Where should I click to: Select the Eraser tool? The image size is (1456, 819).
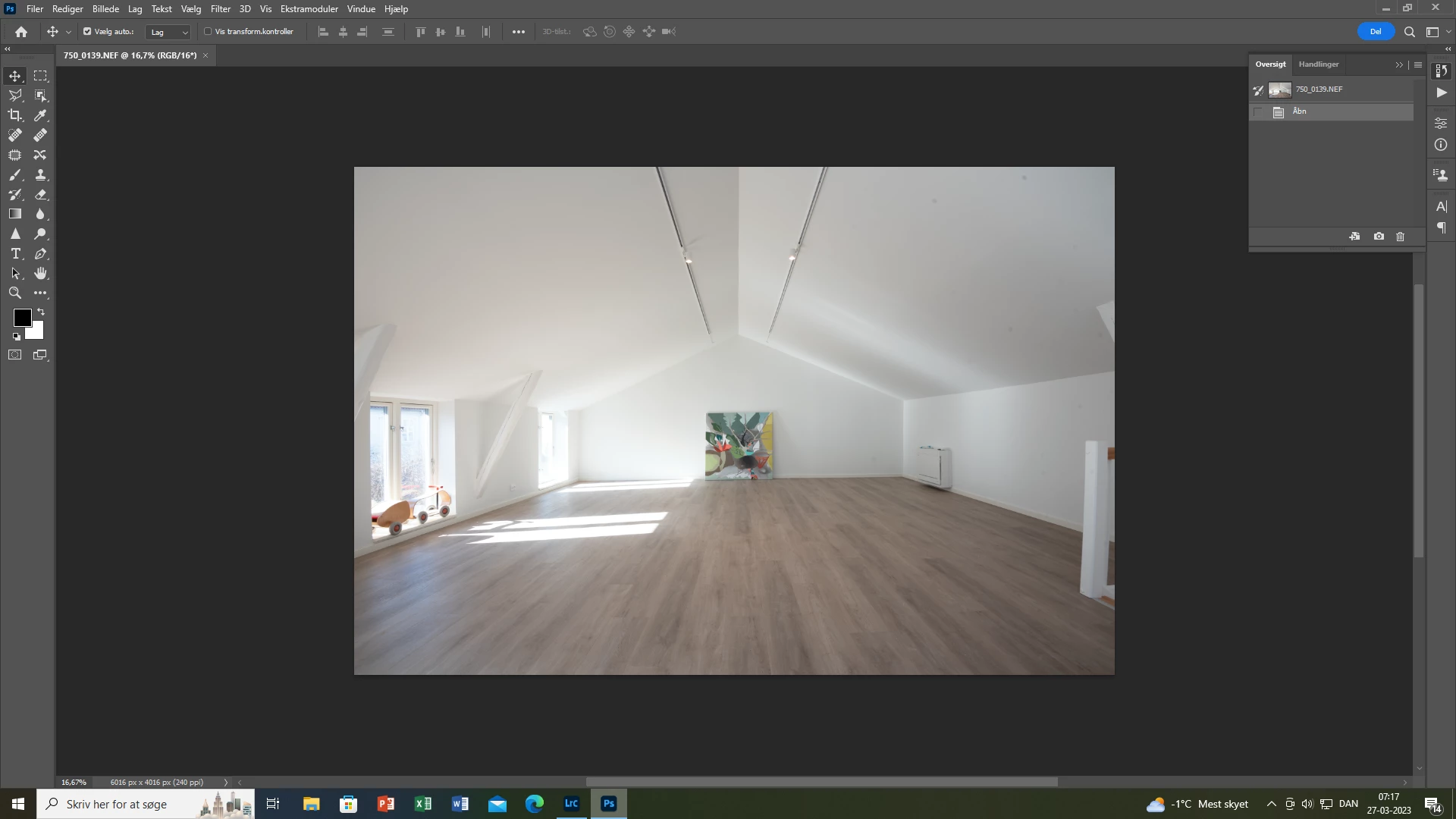[40, 194]
